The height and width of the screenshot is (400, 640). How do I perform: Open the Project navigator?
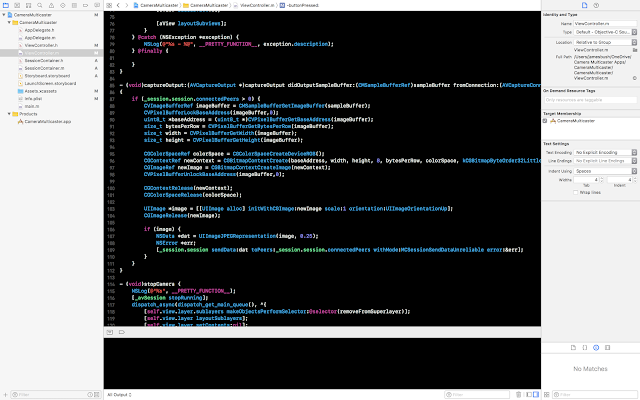(6, 5)
